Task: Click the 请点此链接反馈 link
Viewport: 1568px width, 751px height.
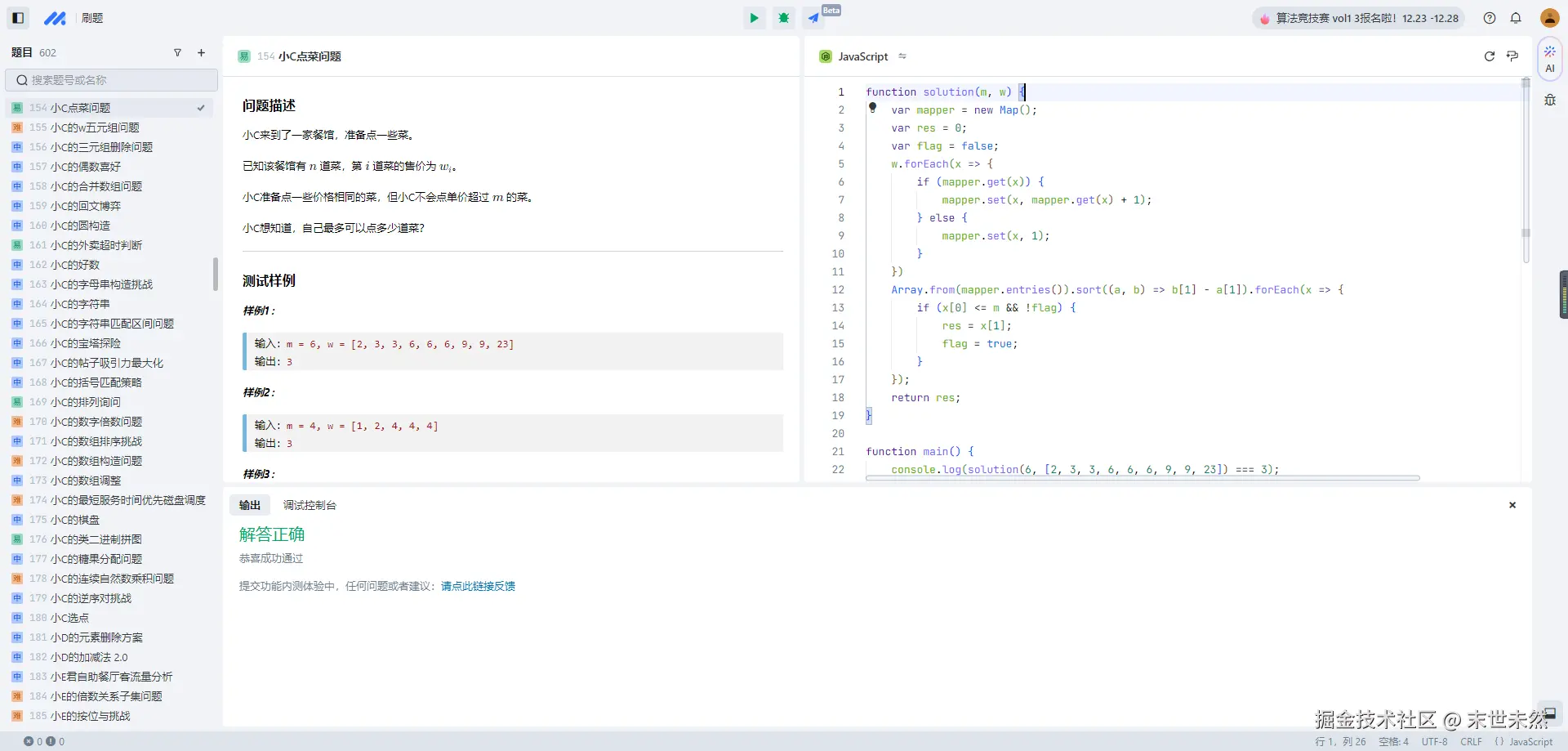Action: [478, 586]
